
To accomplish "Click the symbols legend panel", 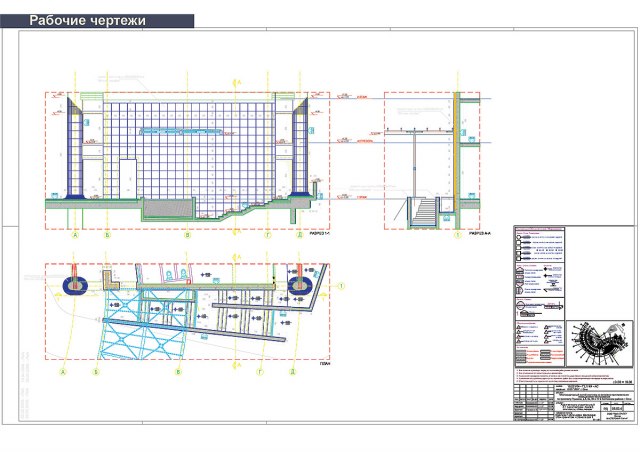I will 540,296.
